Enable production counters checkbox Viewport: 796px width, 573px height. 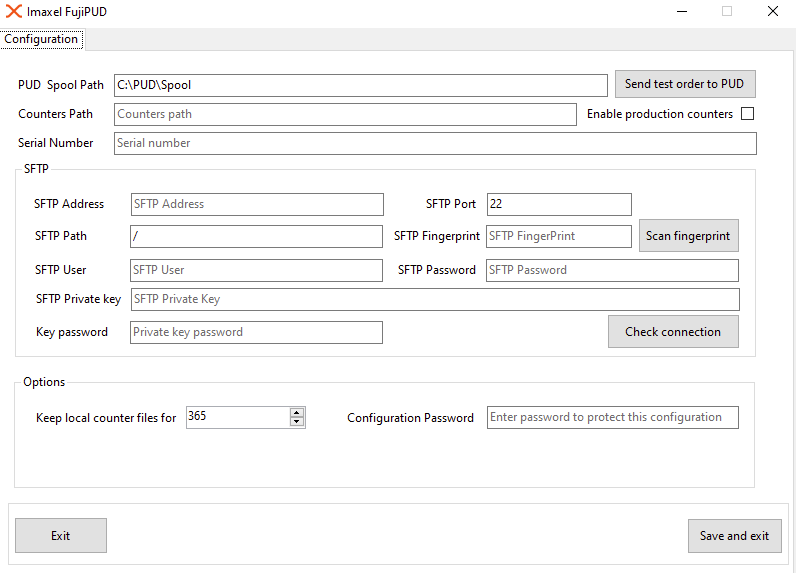coord(747,114)
